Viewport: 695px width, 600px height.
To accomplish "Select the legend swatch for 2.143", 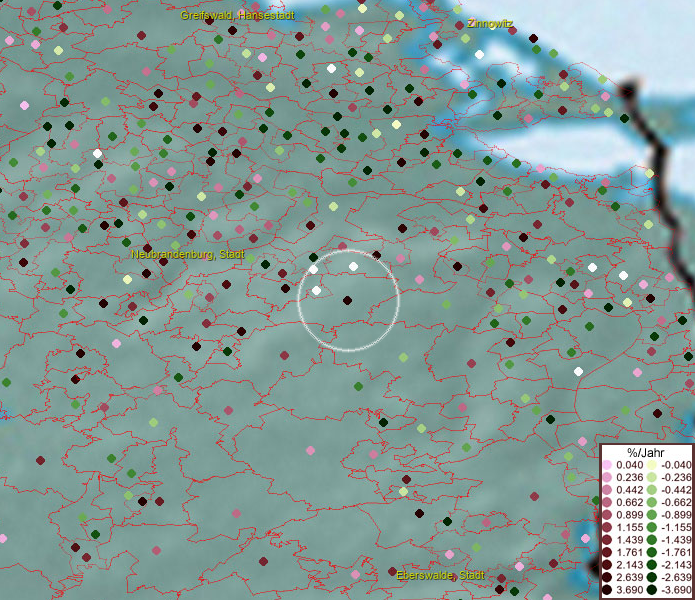I will [607, 565].
